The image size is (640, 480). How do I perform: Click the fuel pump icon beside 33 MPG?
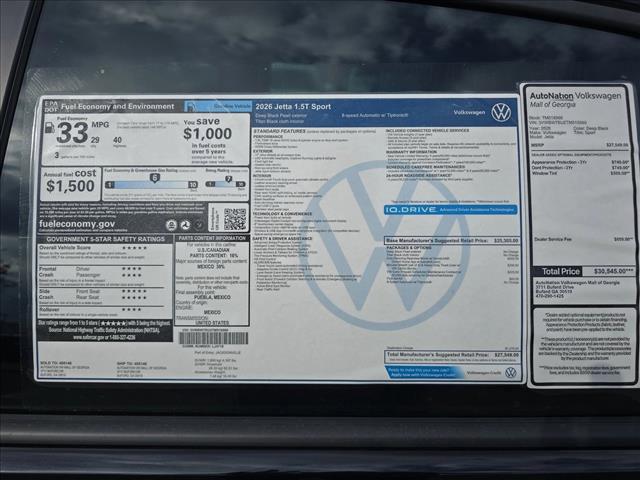pyautogui.click(x=50, y=128)
